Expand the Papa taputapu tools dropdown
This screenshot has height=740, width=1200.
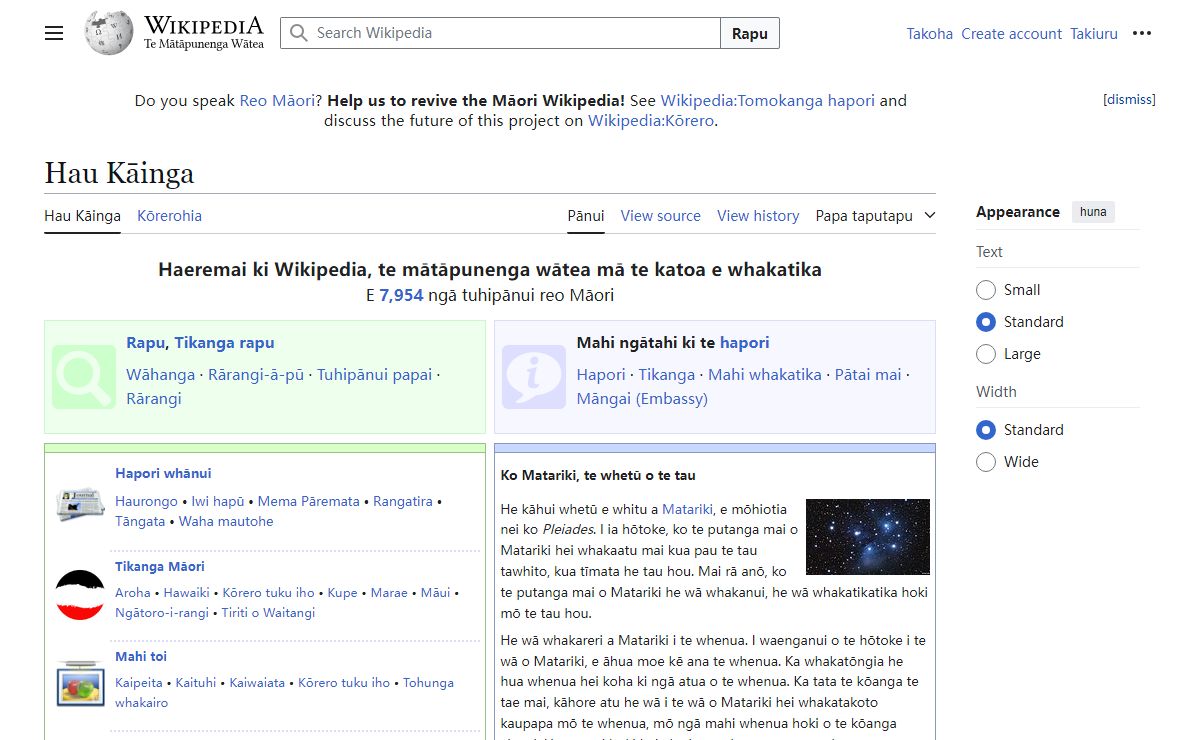875,216
